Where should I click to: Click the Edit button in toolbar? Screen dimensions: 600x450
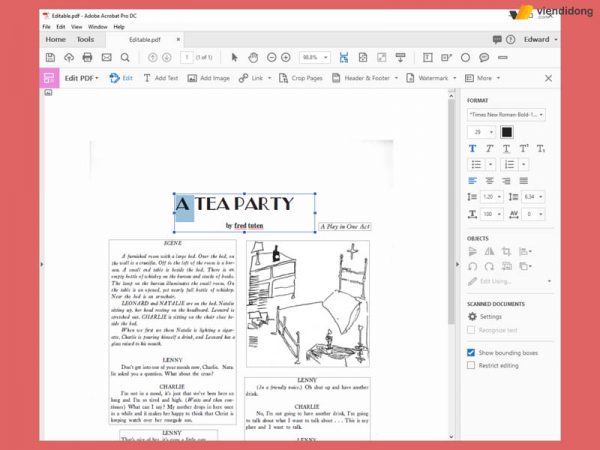pyautogui.click(x=121, y=78)
